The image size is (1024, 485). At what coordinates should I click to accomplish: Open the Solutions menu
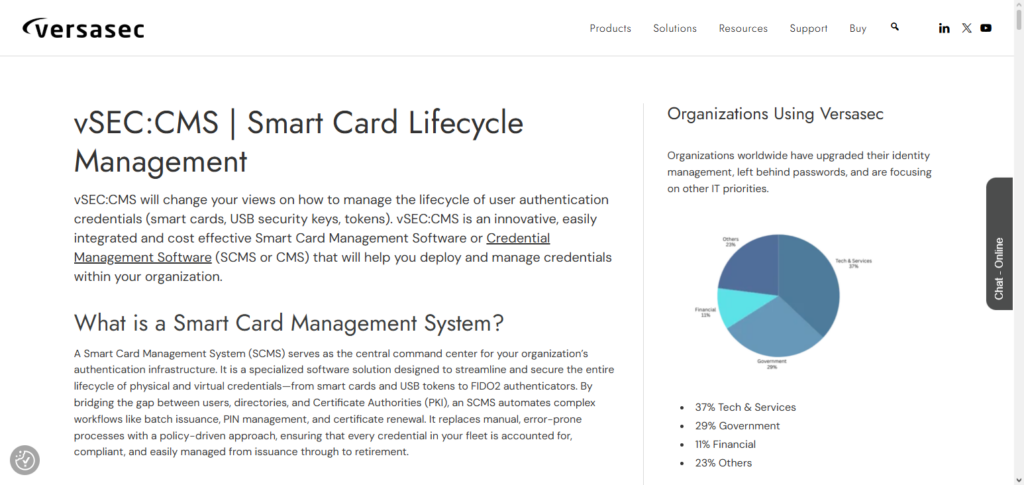pyautogui.click(x=675, y=28)
